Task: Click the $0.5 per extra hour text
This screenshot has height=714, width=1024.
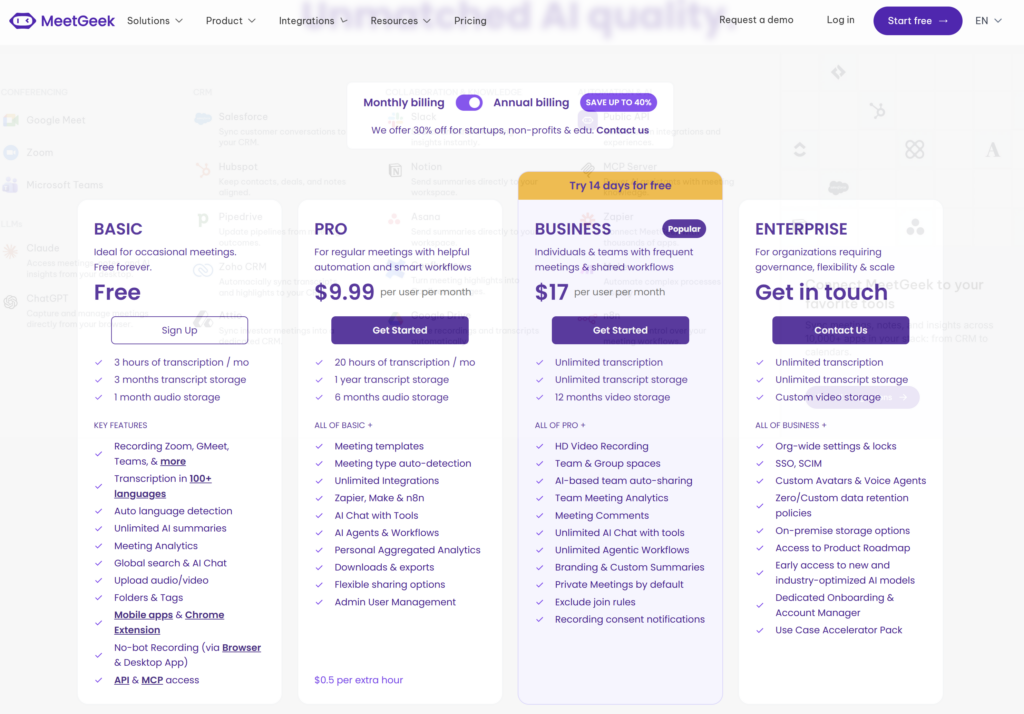Action: pos(359,680)
